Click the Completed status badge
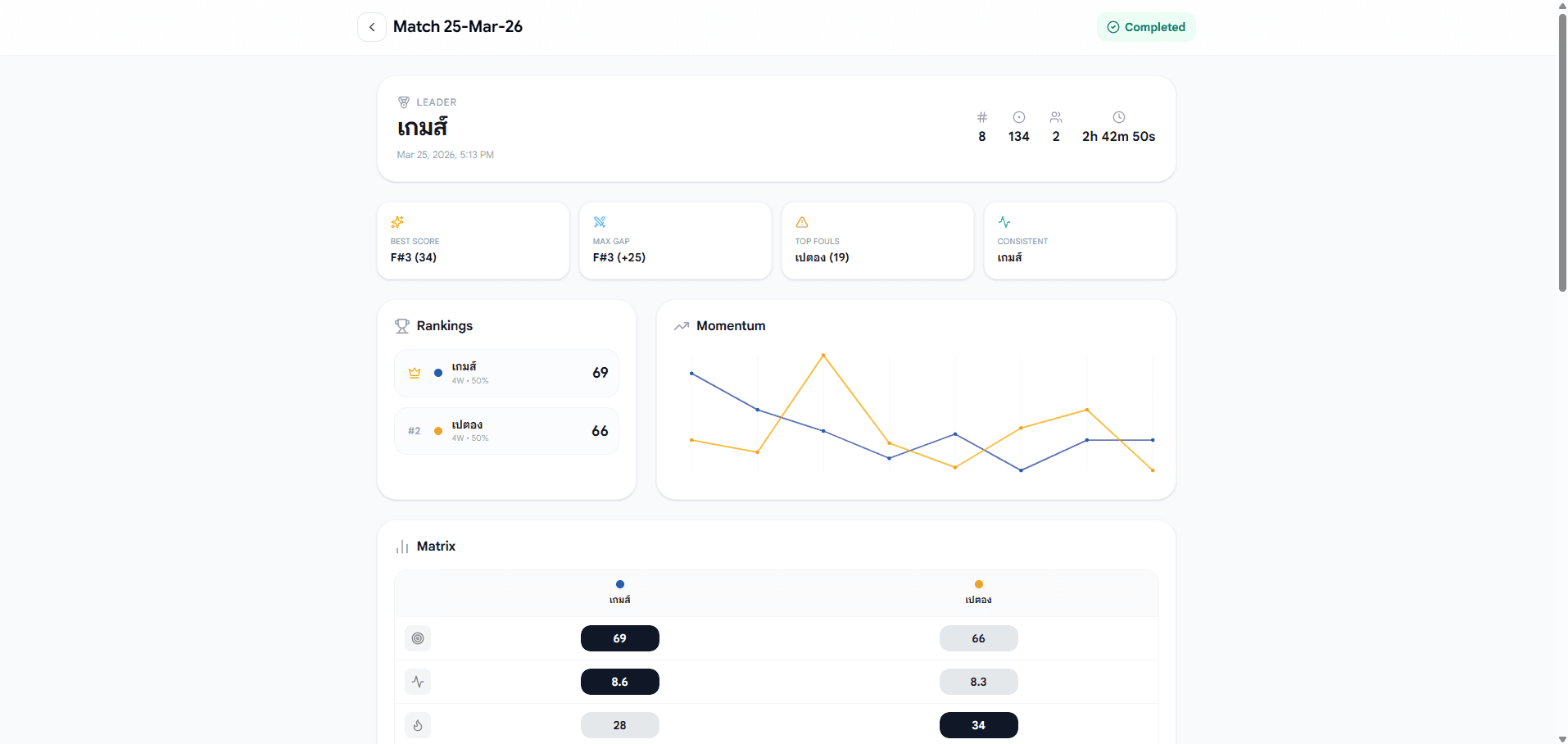 point(1146,27)
